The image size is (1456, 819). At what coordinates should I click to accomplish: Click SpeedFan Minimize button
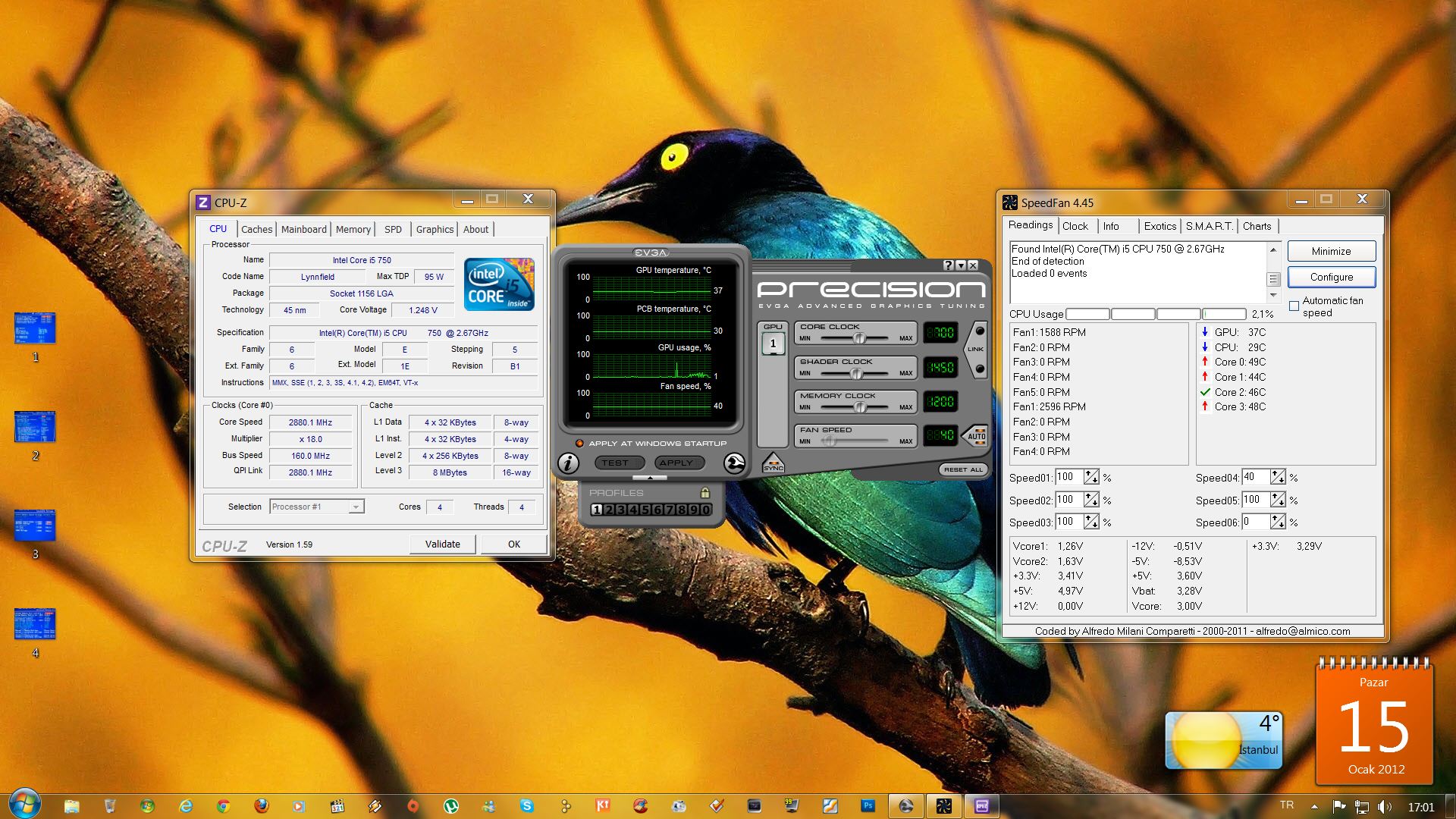(x=1331, y=251)
